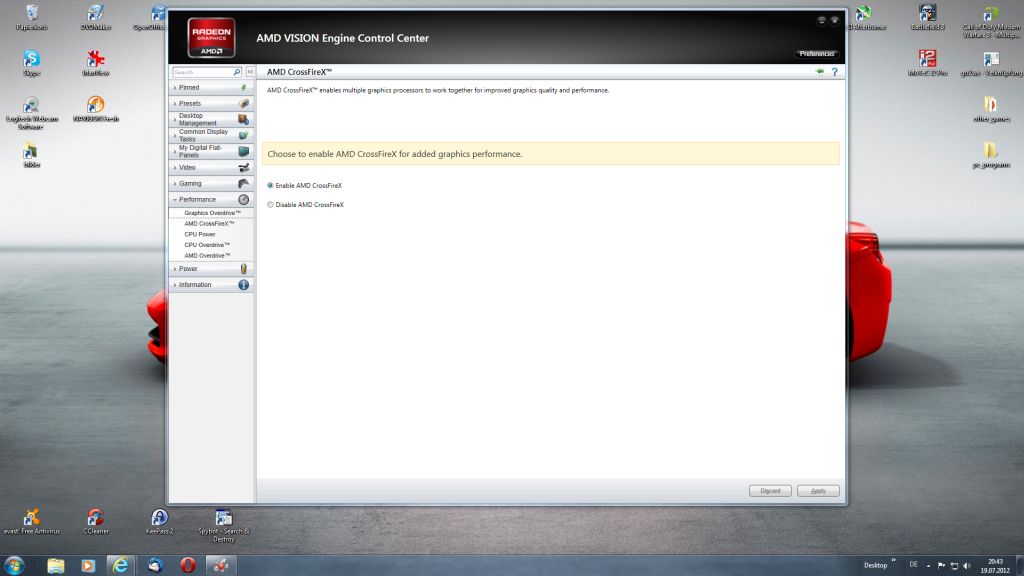Click the Apply button
This screenshot has height=576, width=1024.
[x=818, y=490]
